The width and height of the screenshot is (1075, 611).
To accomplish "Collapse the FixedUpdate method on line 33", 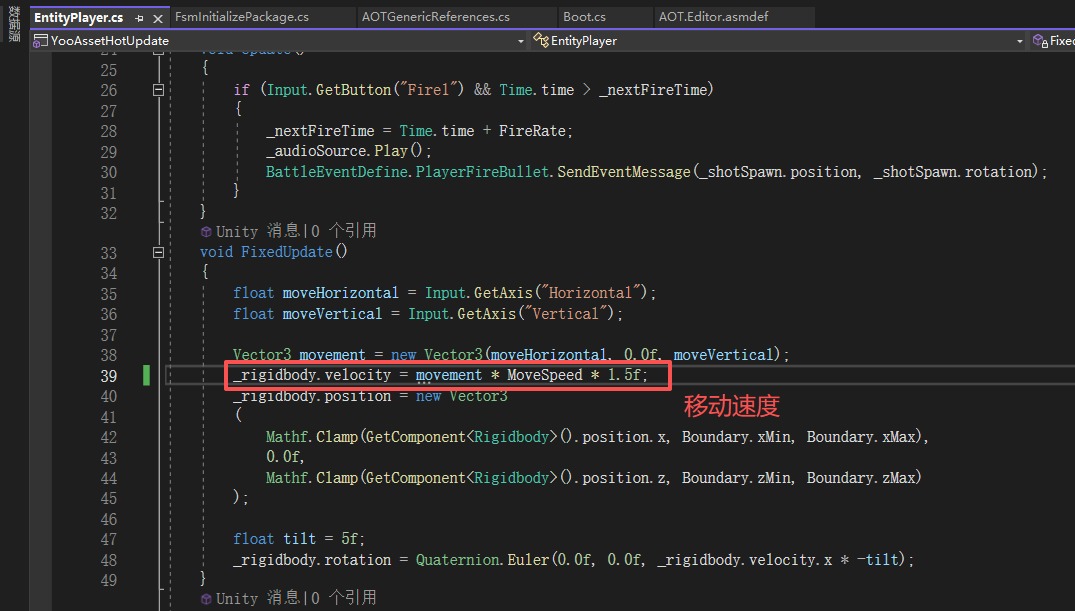I will [158, 252].
